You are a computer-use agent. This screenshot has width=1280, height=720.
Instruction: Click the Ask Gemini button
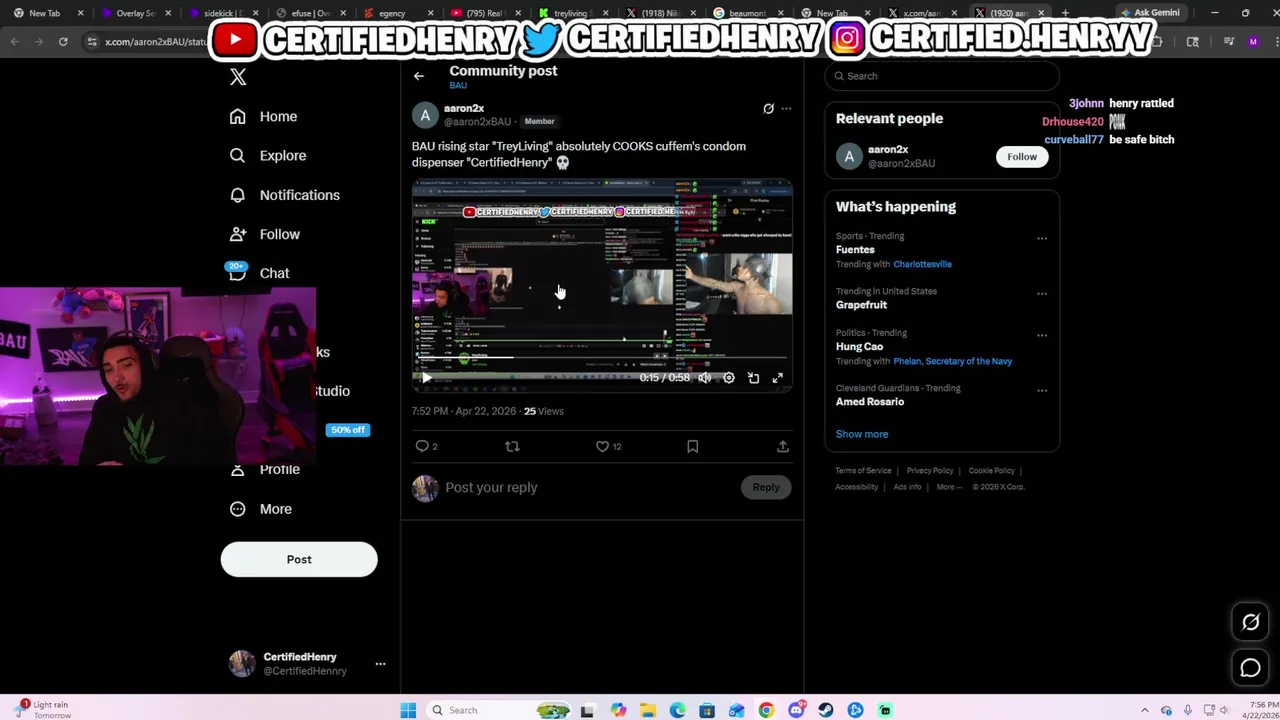[1150, 13]
